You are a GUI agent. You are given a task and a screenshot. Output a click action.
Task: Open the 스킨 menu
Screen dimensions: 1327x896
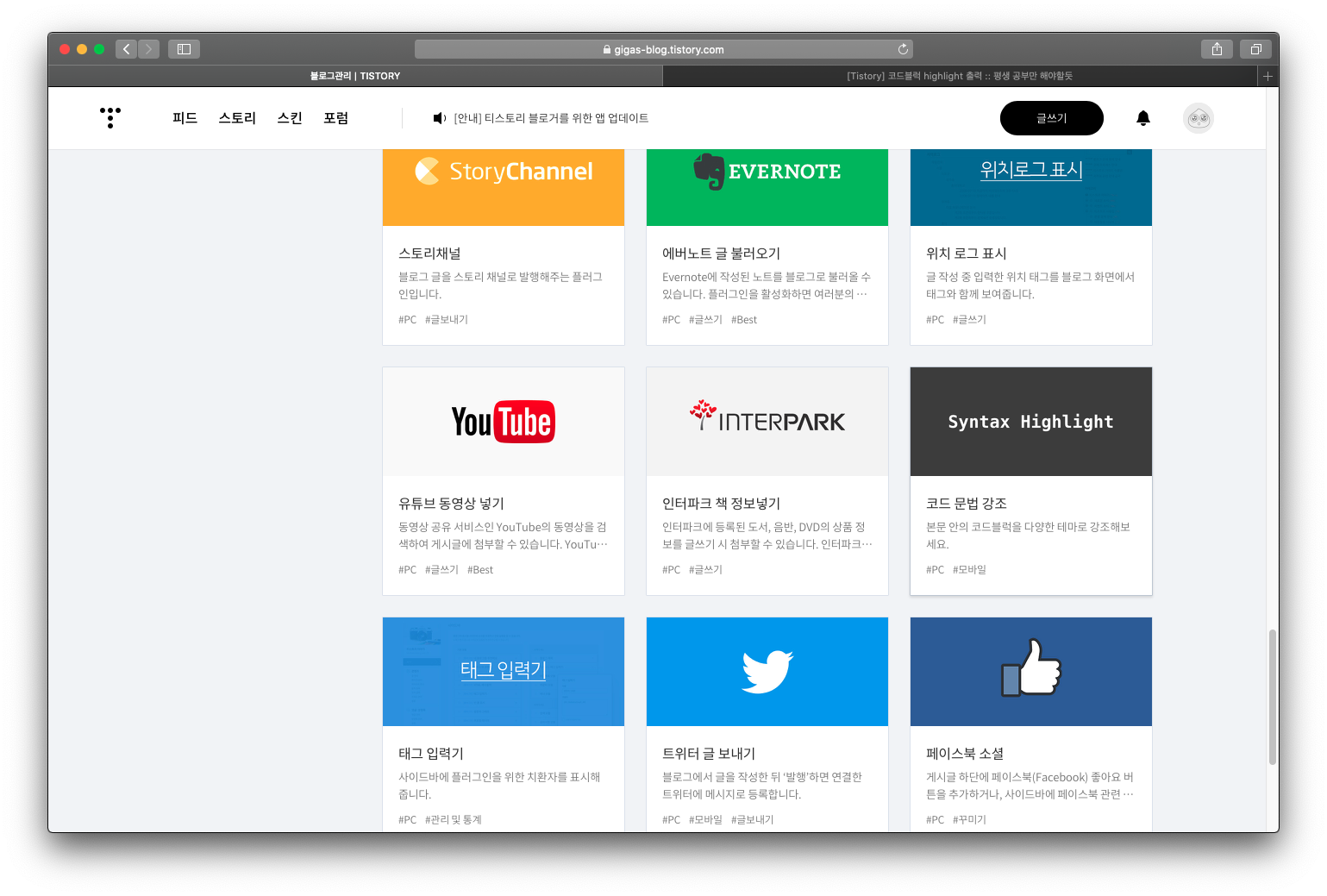tap(290, 118)
